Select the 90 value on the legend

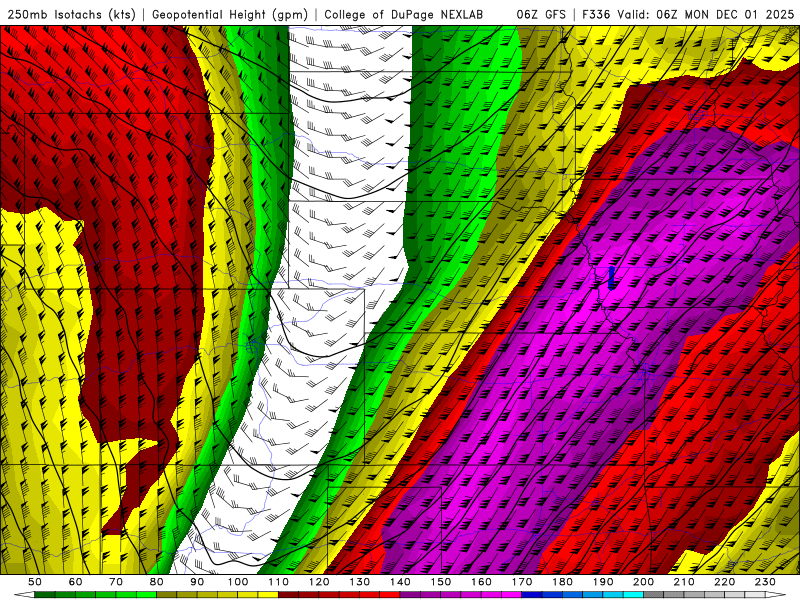[197, 582]
